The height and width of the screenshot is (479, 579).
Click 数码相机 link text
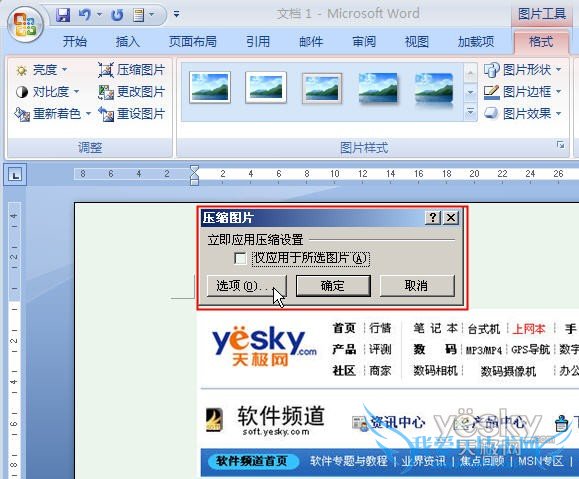[x=435, y=370]
